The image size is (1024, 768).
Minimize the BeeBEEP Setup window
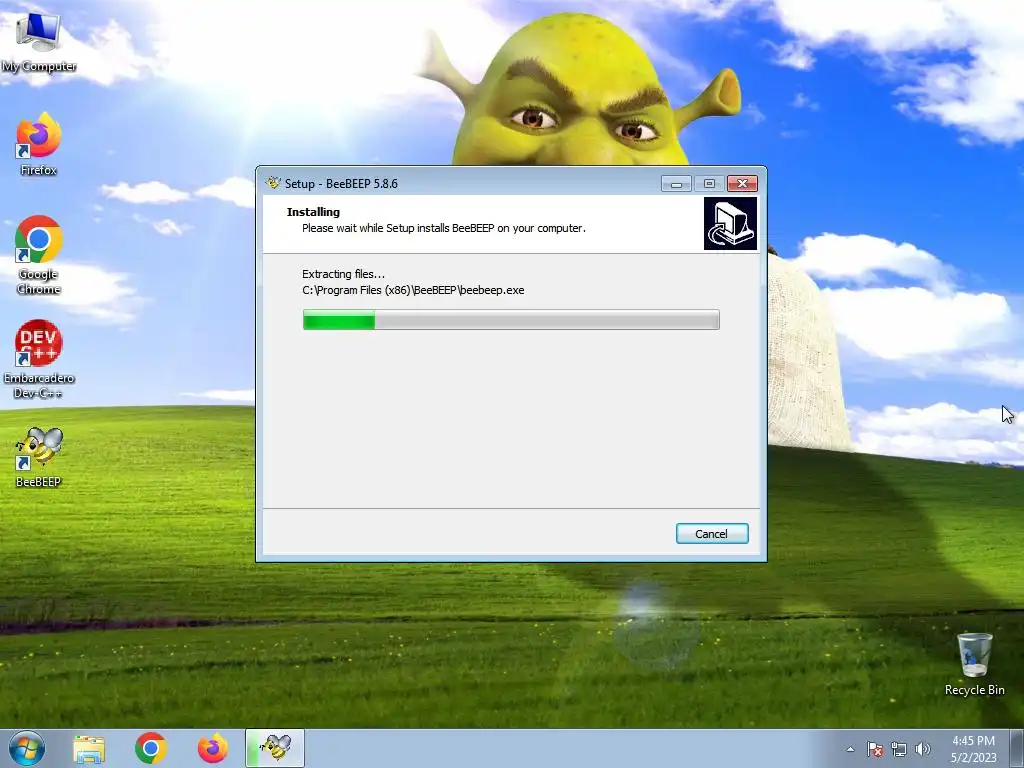point(676,184)
